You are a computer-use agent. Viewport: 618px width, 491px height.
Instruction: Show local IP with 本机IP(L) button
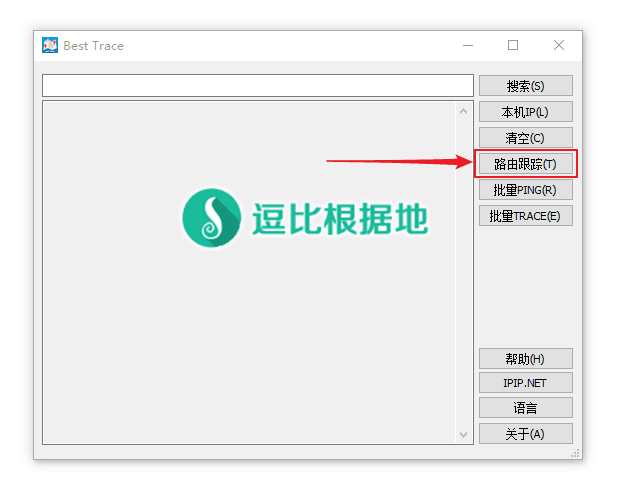[525, 112]
